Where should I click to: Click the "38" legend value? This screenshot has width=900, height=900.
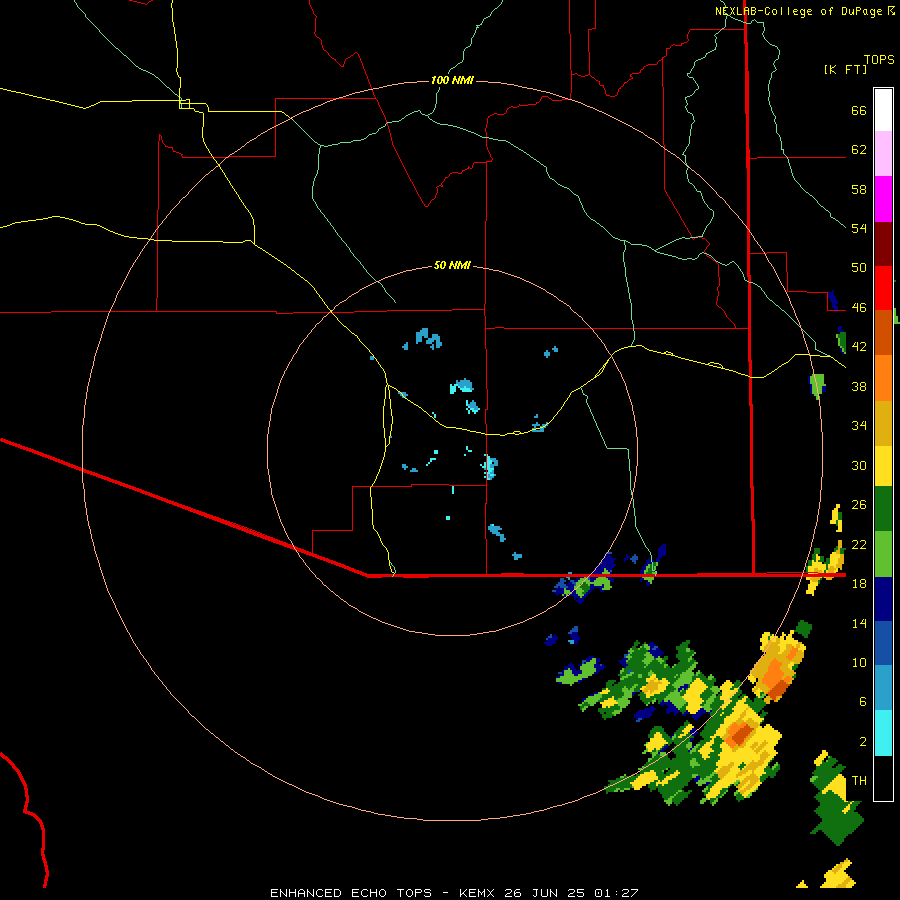[x=859, y=387]
